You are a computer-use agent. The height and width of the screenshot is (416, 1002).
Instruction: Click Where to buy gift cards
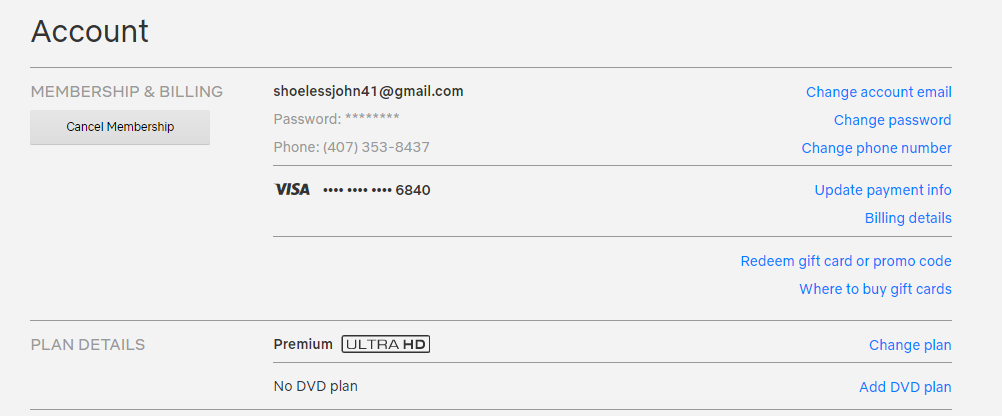tap(875, 289)
